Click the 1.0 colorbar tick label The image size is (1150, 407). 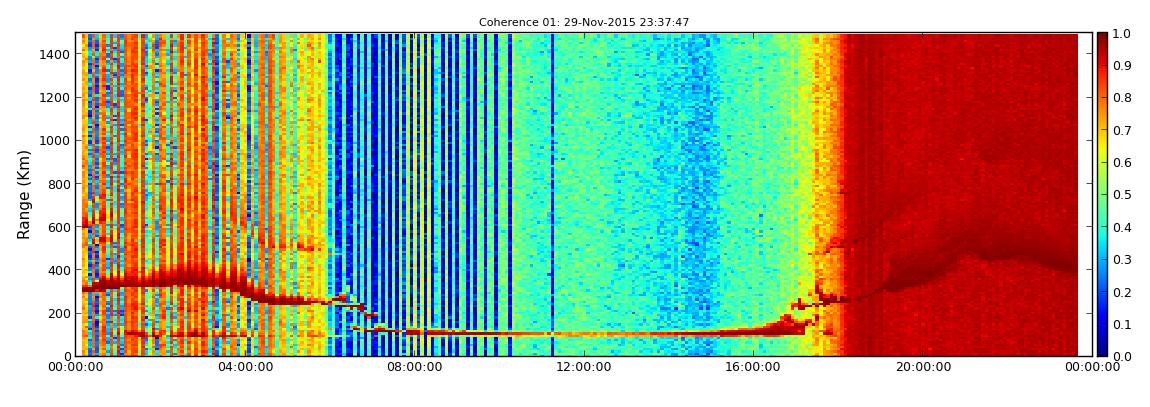pos(1122,34)
